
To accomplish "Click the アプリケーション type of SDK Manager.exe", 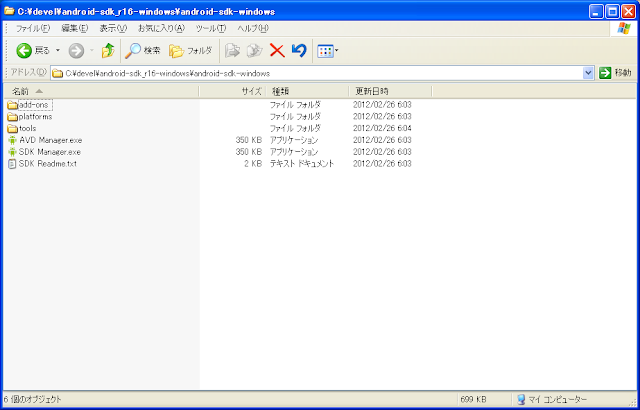I will point(293,152).
